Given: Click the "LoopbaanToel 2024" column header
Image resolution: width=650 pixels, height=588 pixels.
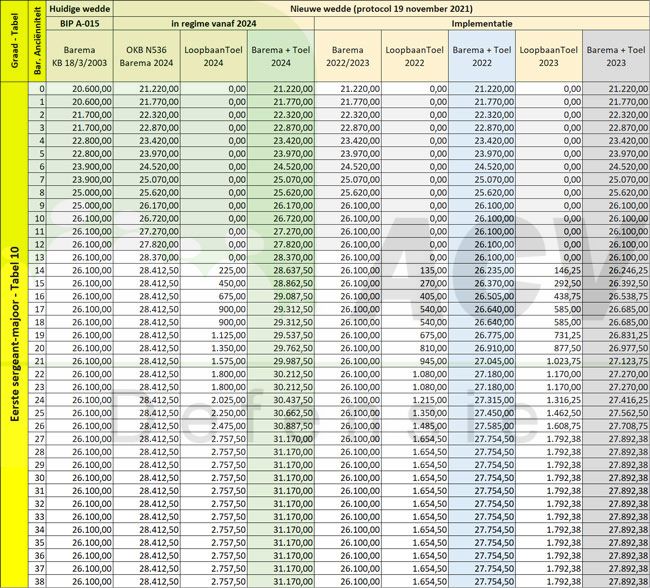Looking at the screenshot, I should 214,56.
